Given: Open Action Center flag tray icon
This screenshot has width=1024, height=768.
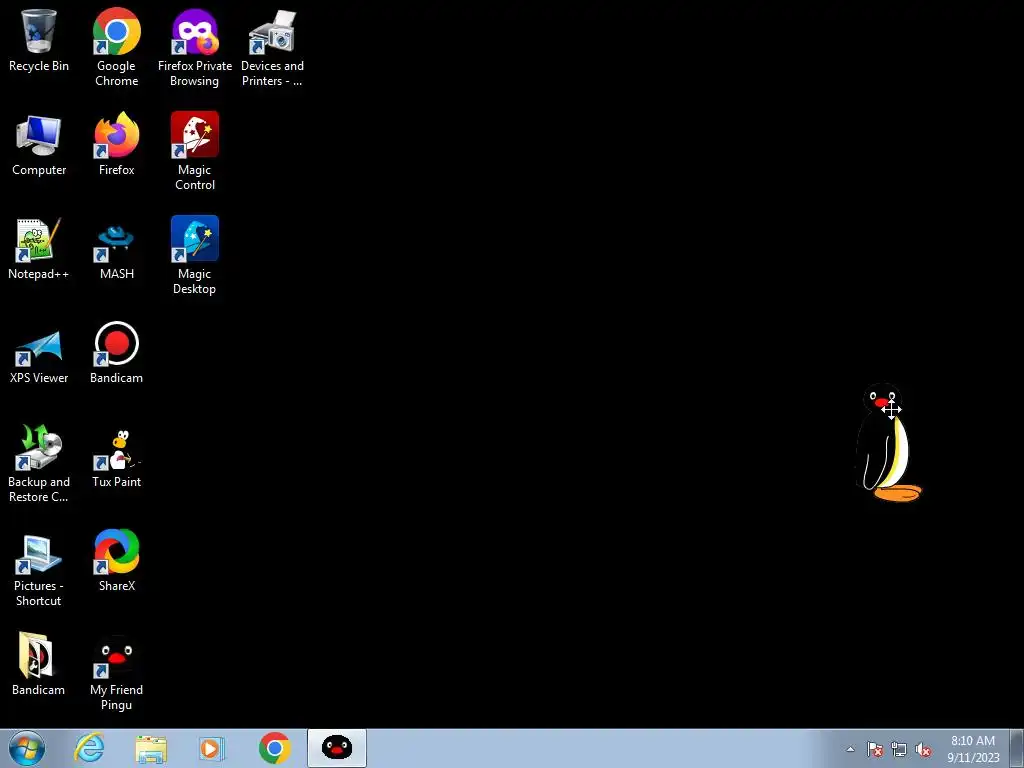Looking at the screenshot, I should click(875, 749).
